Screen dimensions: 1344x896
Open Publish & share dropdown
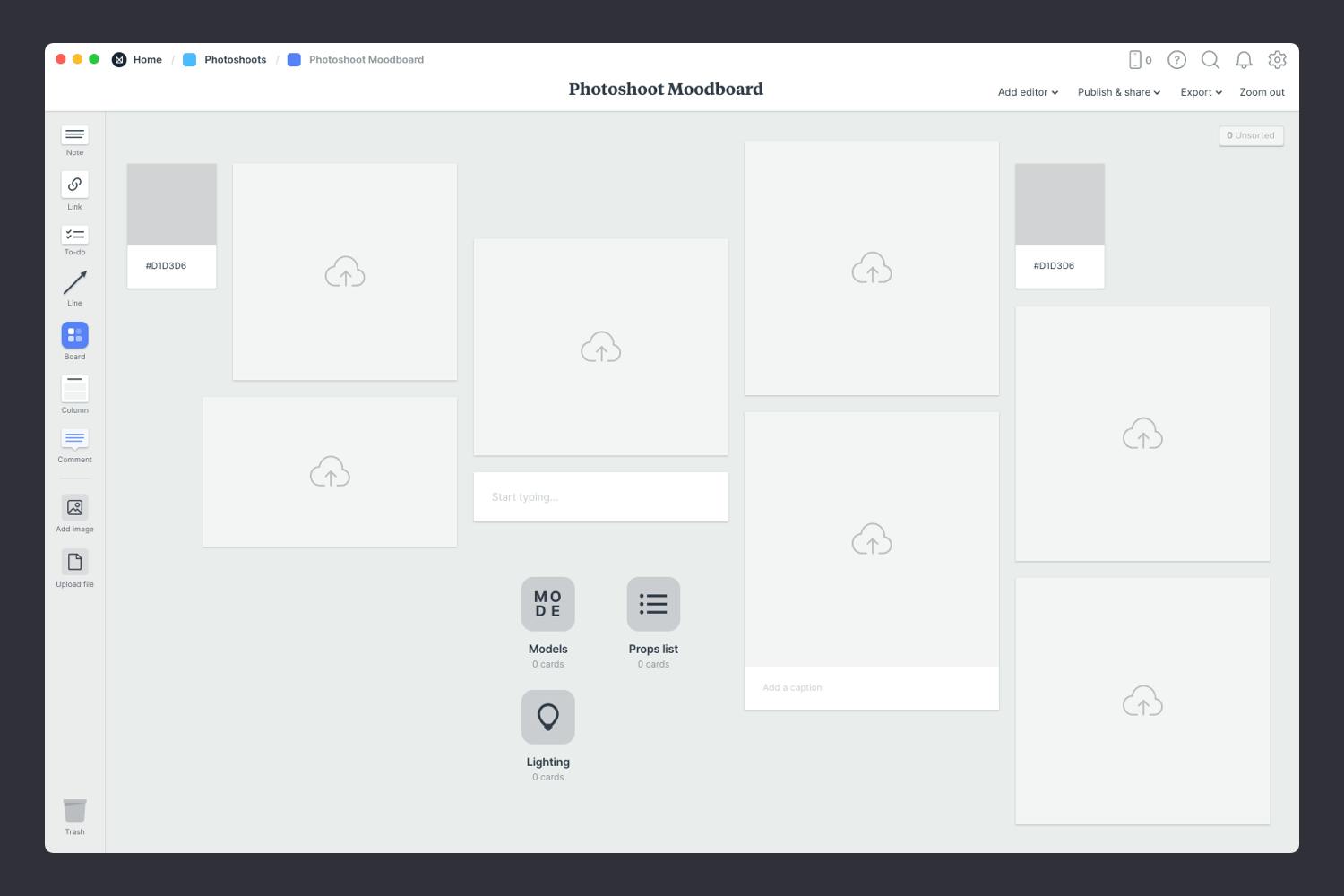[1118, 92]
